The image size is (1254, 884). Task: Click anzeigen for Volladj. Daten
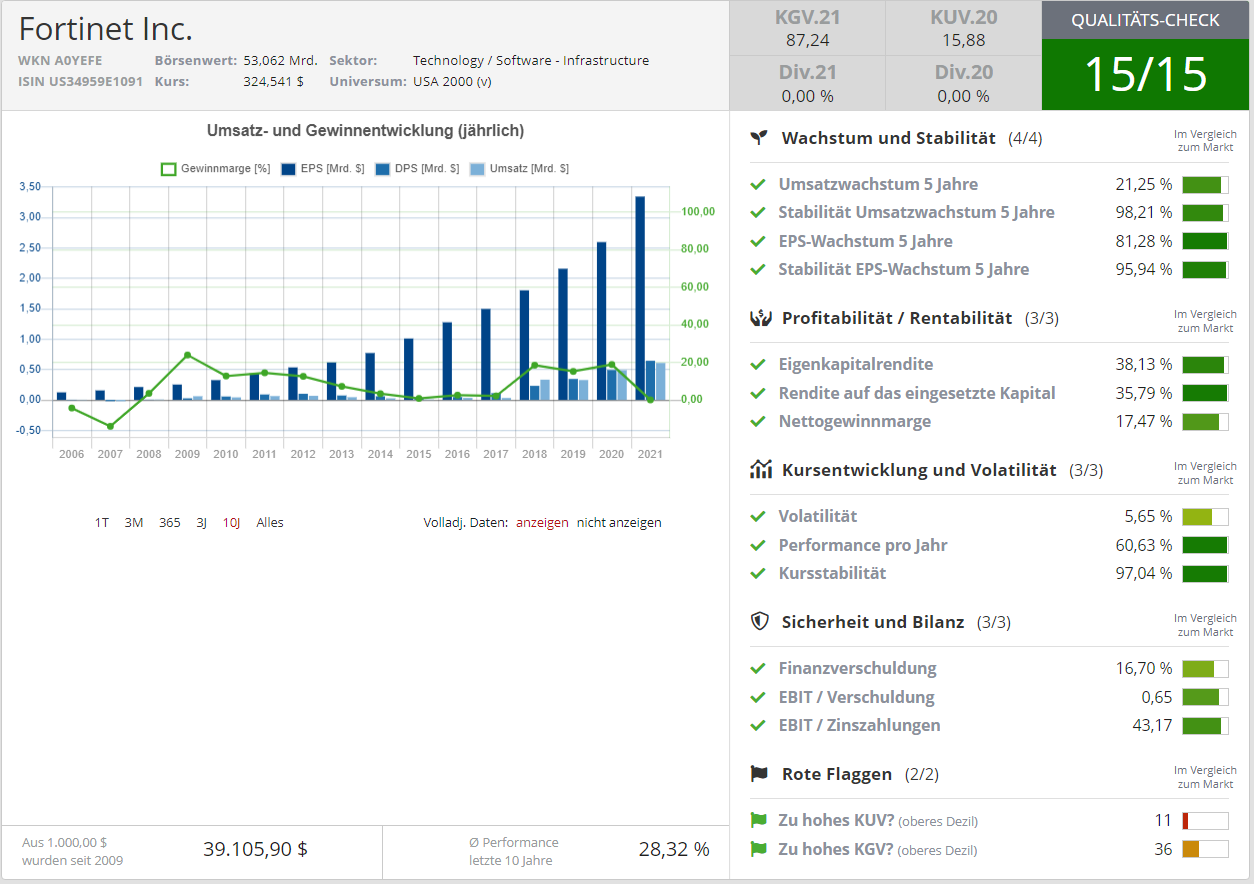click(542, 523)
